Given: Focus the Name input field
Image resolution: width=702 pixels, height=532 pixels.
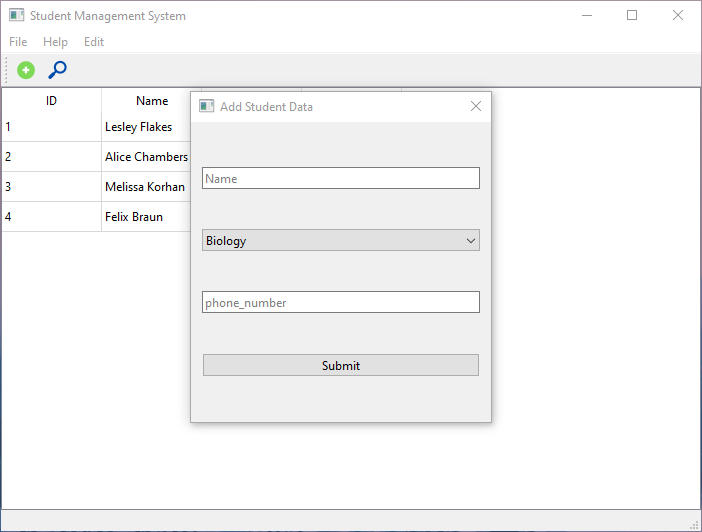Looking at the screenshot, I should [341, 178].
